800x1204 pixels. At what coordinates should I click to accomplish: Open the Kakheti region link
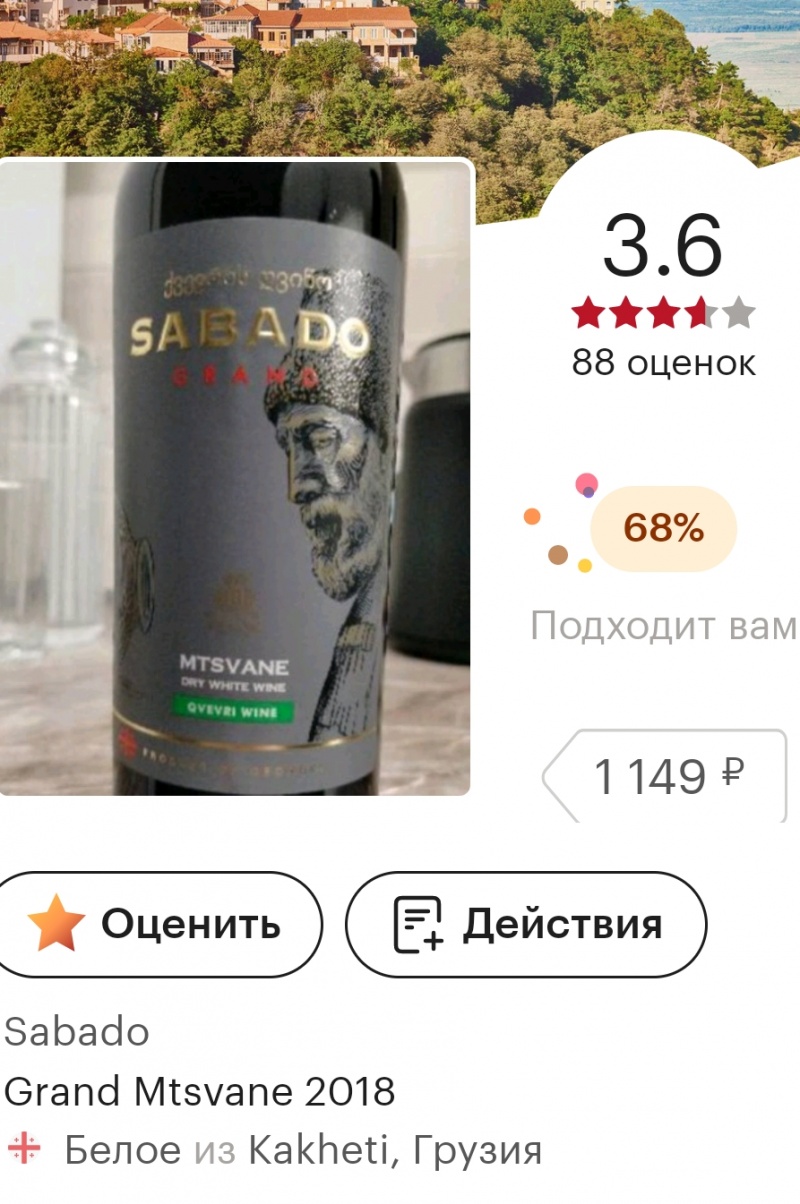point(318,1150)
